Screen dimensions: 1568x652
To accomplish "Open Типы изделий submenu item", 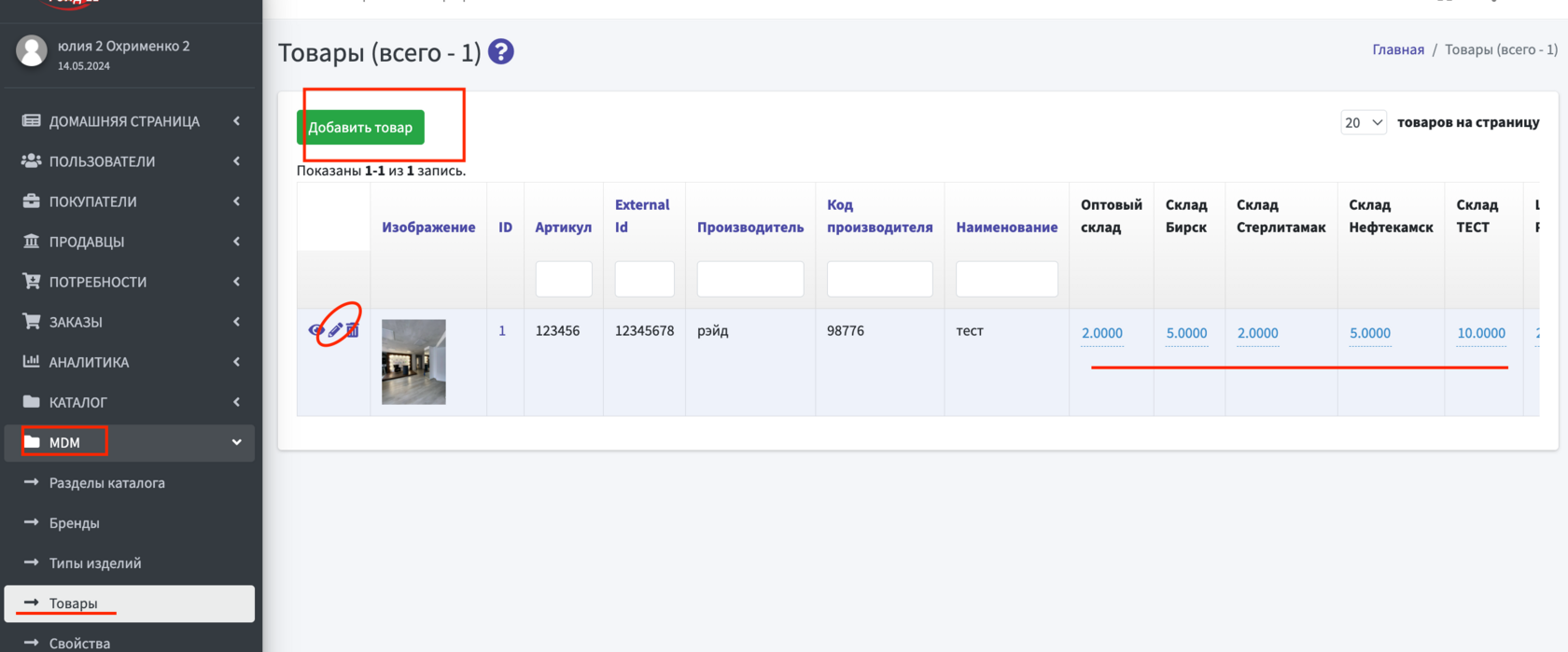I will point(130,562).
